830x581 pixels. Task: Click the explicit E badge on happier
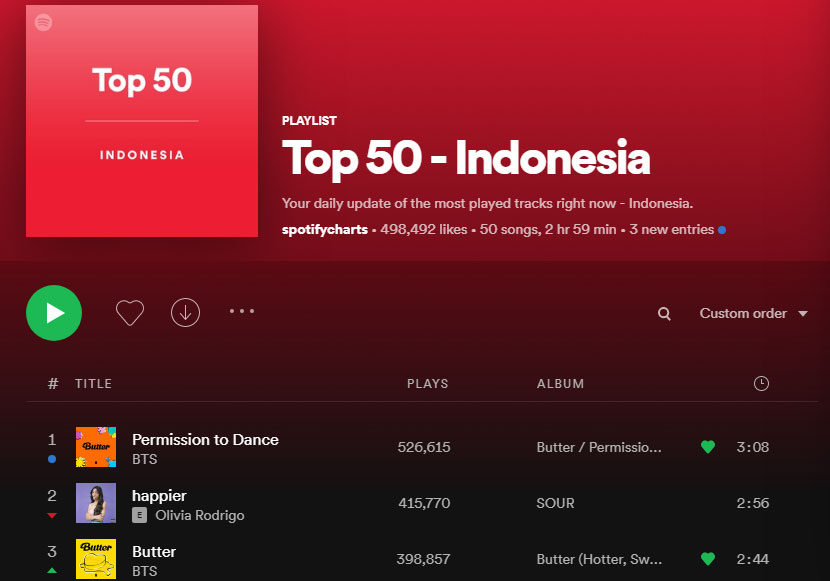139,515
